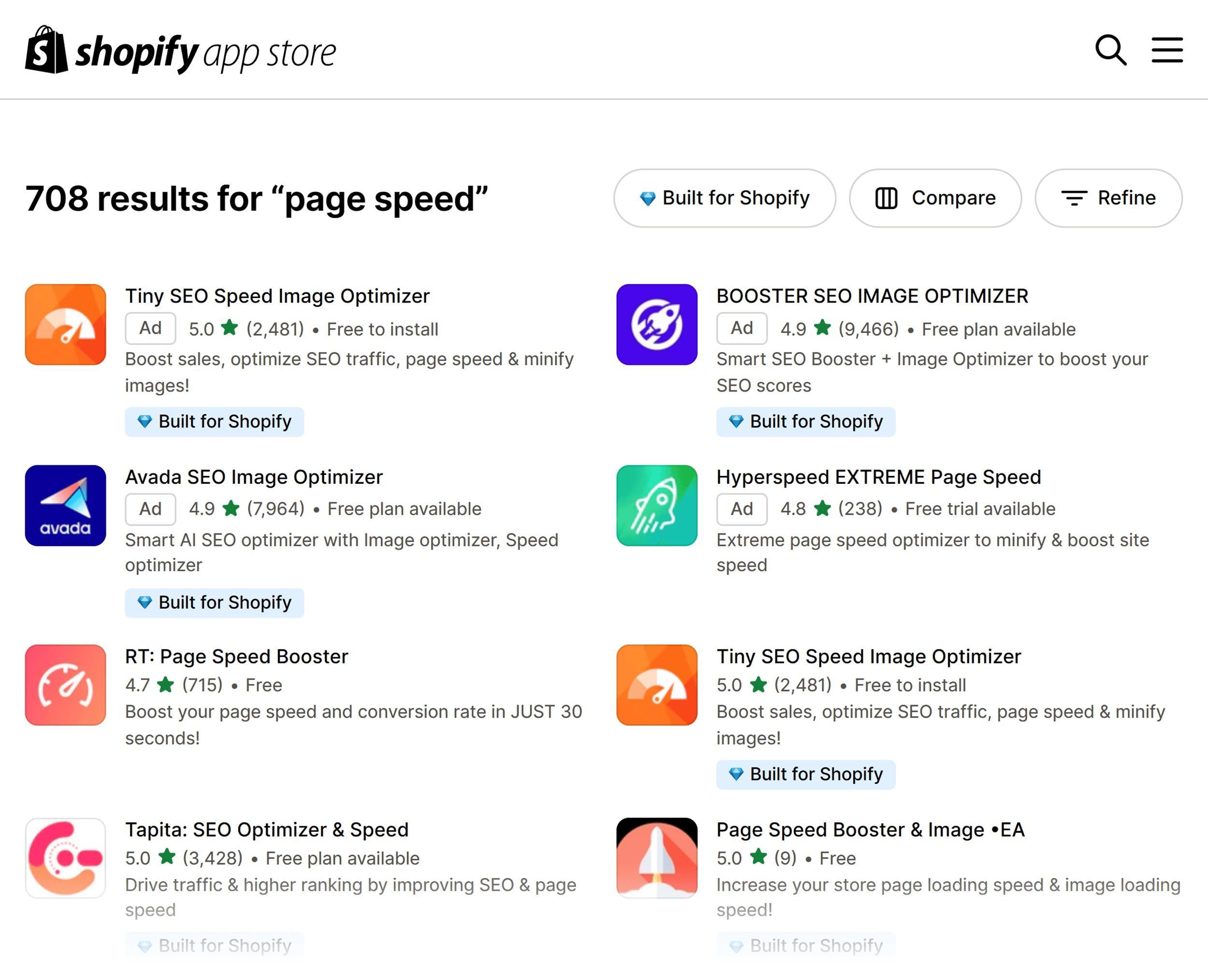
Task: Click Page Speed Booster EA rocket icon
Action: coord(657,858)
